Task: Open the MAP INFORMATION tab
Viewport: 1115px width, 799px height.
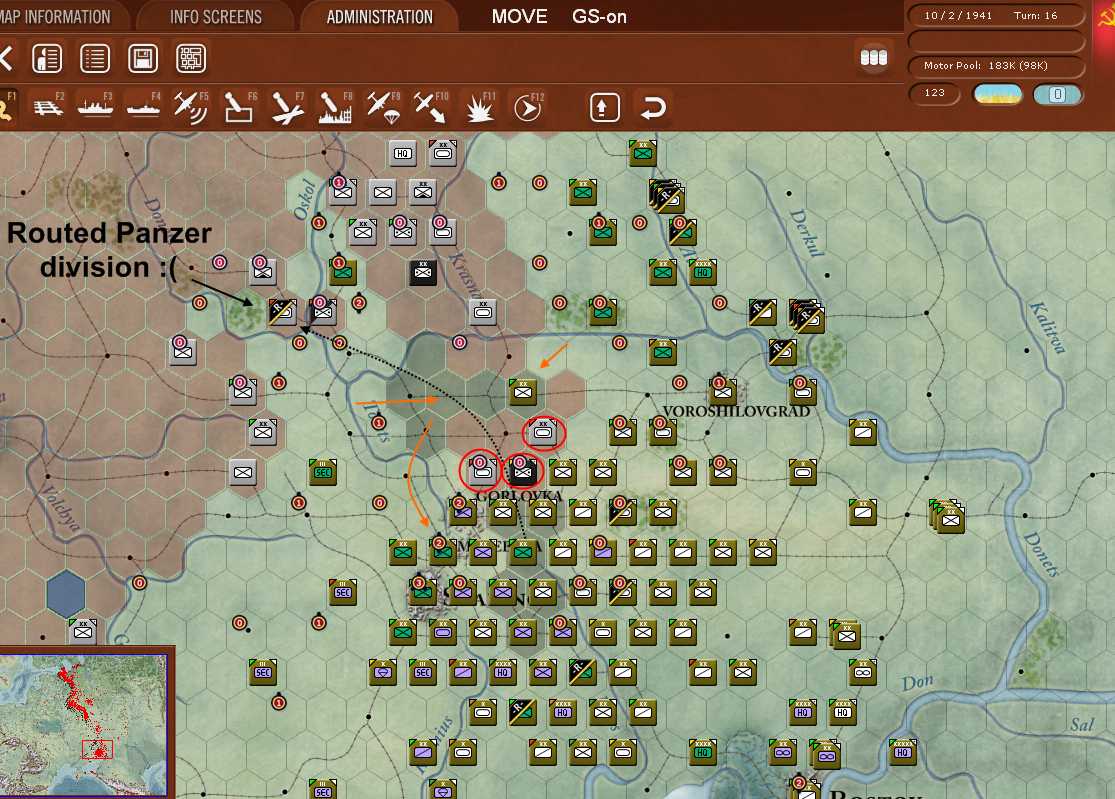Action: [55, 16]
